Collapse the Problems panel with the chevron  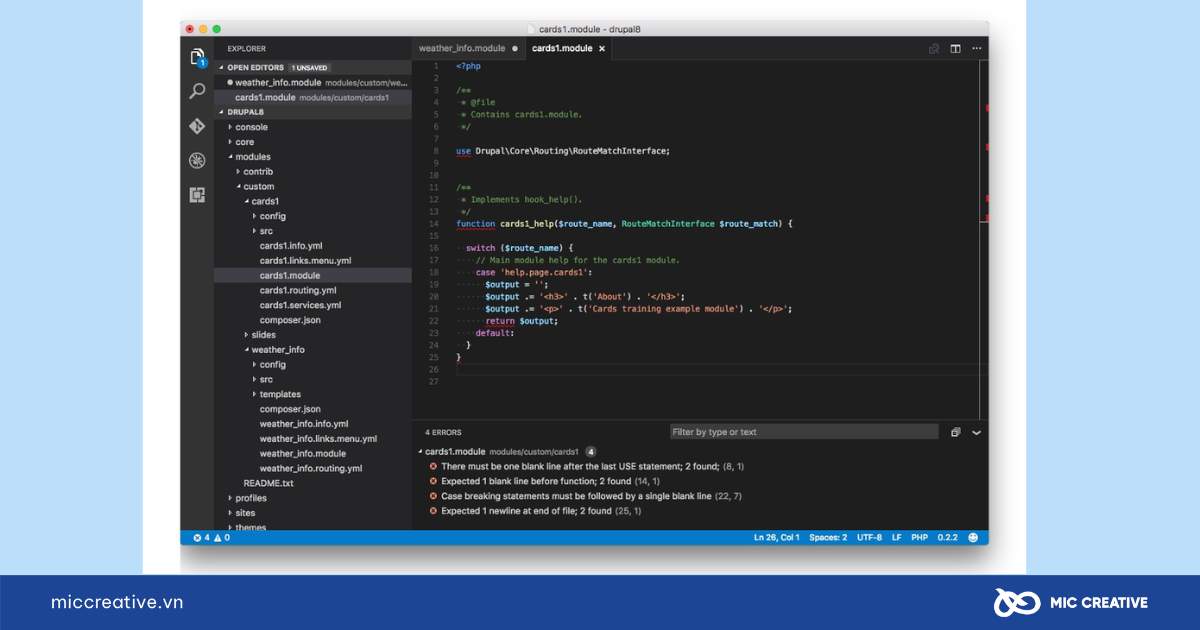(977, 432)
